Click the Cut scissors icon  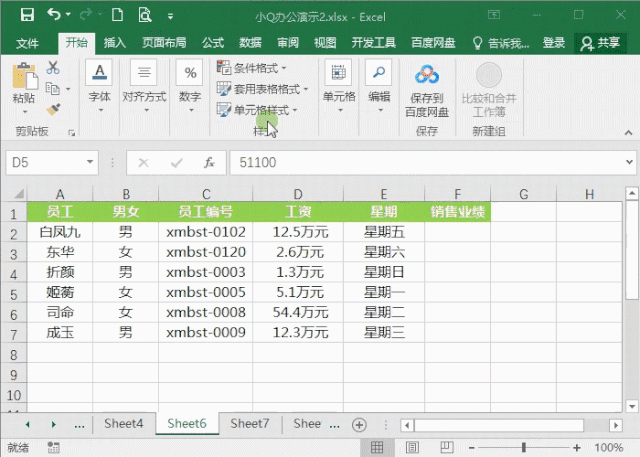[x=53, y=68]
